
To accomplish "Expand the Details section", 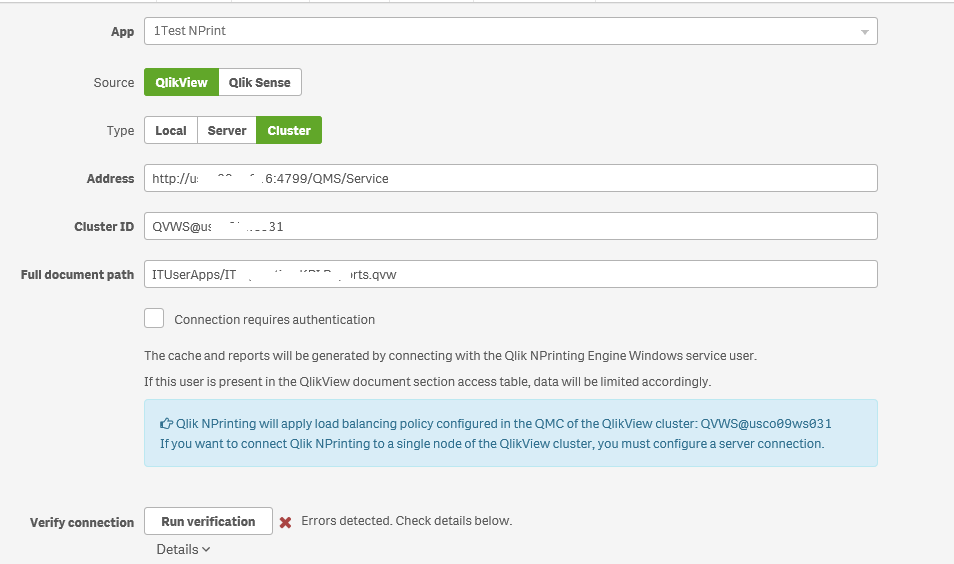I will pos(183,549).
